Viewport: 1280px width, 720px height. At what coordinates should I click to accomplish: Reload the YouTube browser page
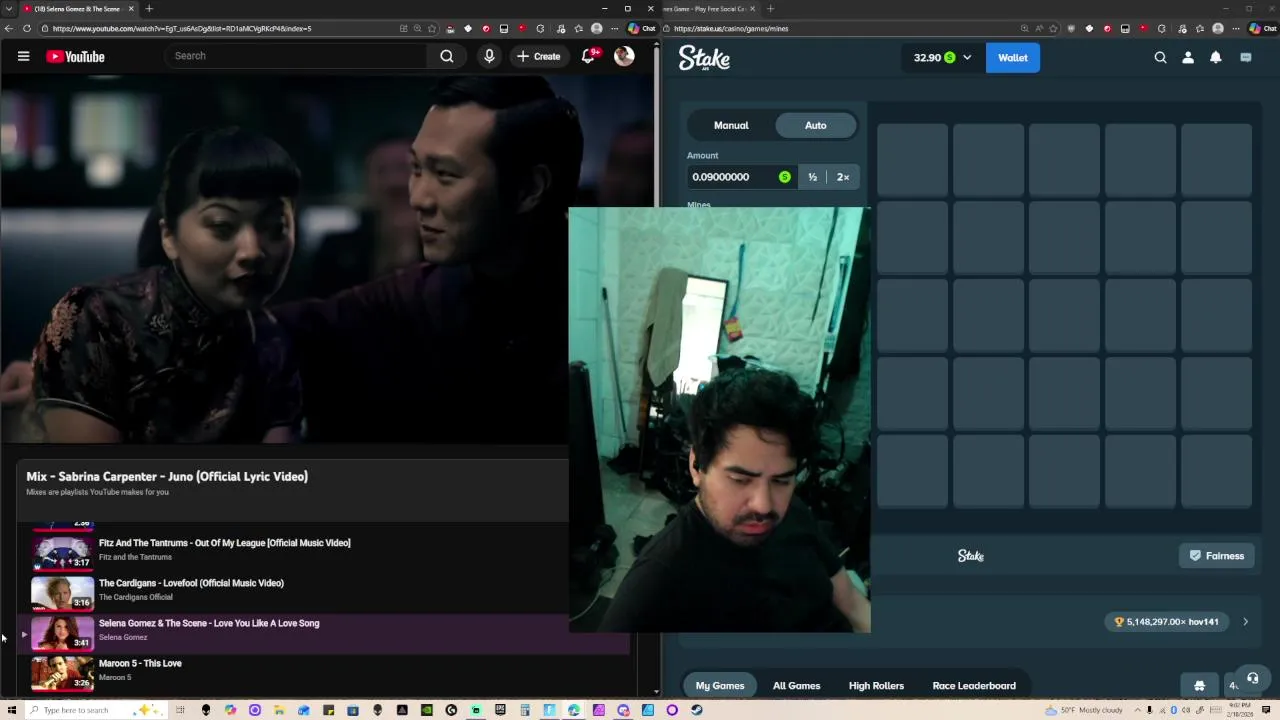point(27,28)
